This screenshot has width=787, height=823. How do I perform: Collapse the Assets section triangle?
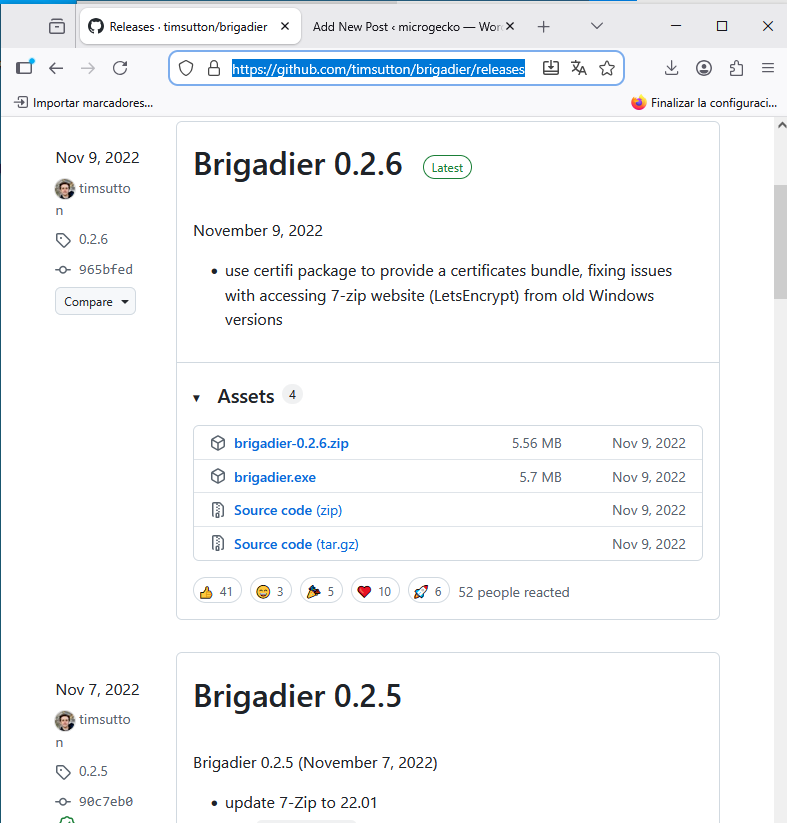[197, 398]
